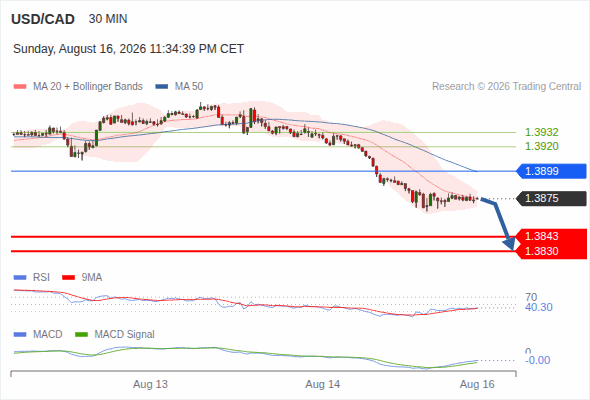Click the Aug 16 date axis marker
590x400 pixels.
[x=477, y=385]
